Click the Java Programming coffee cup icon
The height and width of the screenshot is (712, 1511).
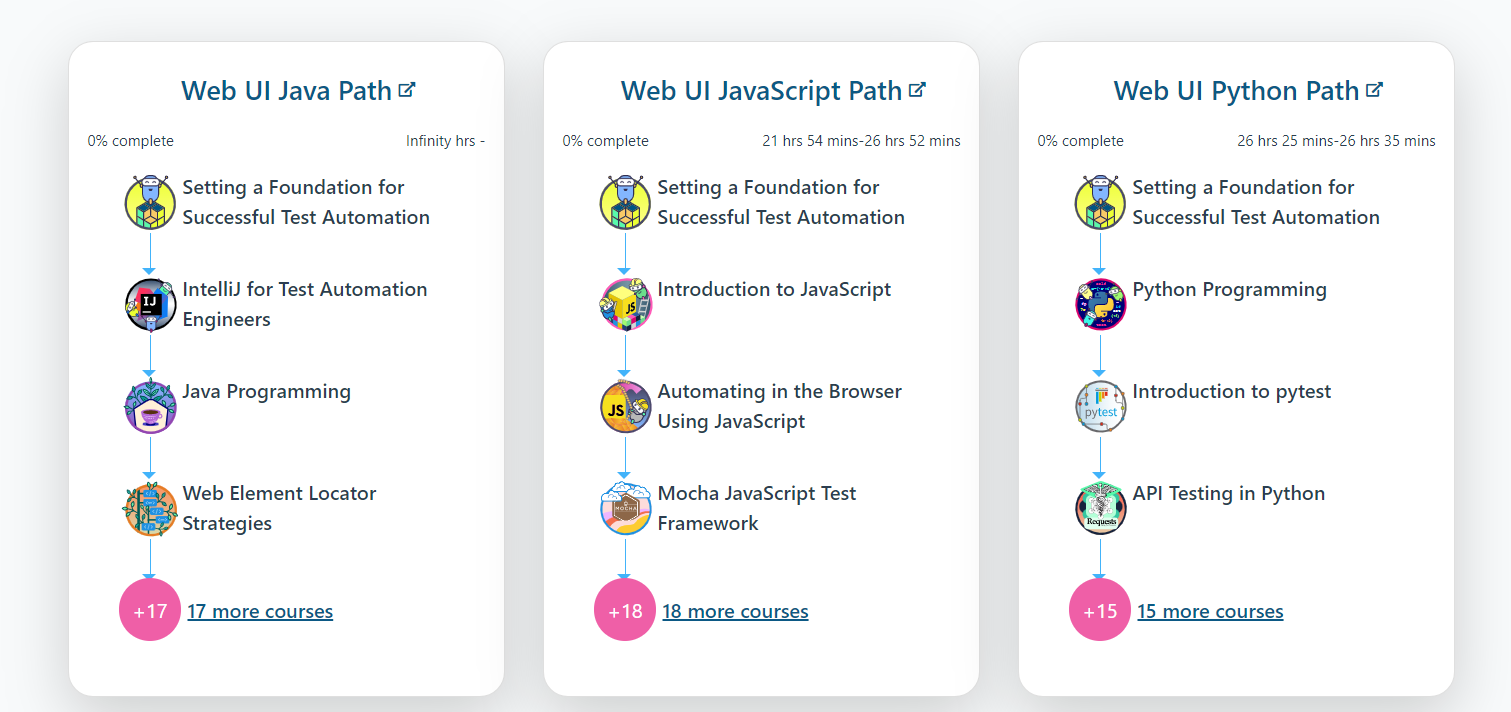click(150, 407)
